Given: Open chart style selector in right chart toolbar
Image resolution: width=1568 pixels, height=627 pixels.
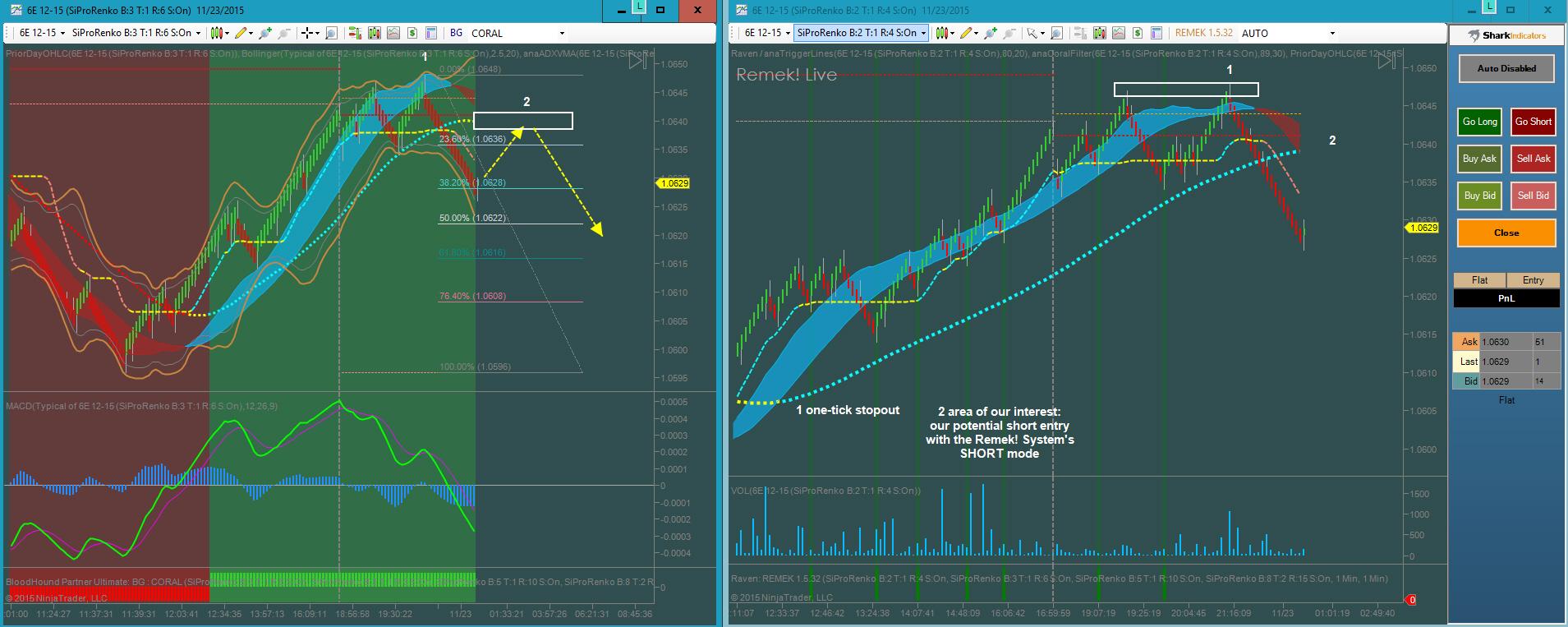Looking at the screenshot, I should pos(945,33).
